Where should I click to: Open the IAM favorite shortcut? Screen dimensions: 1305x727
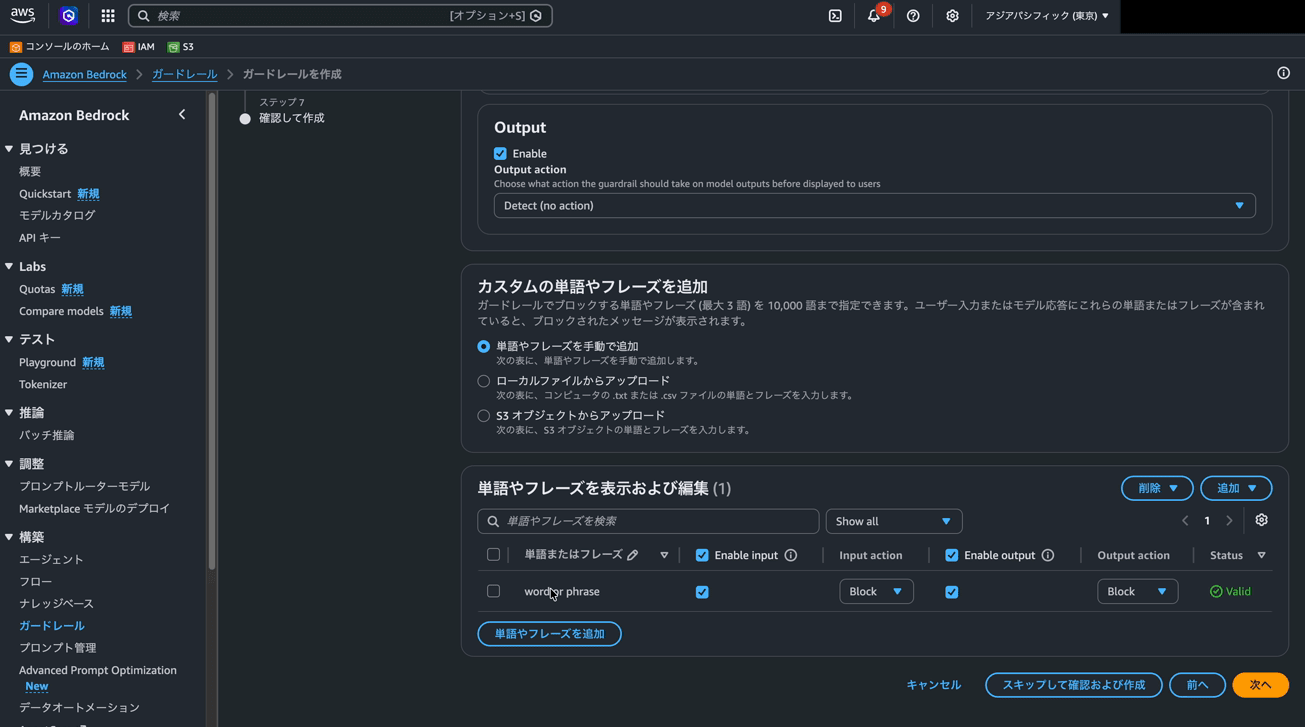pos(139,47)
